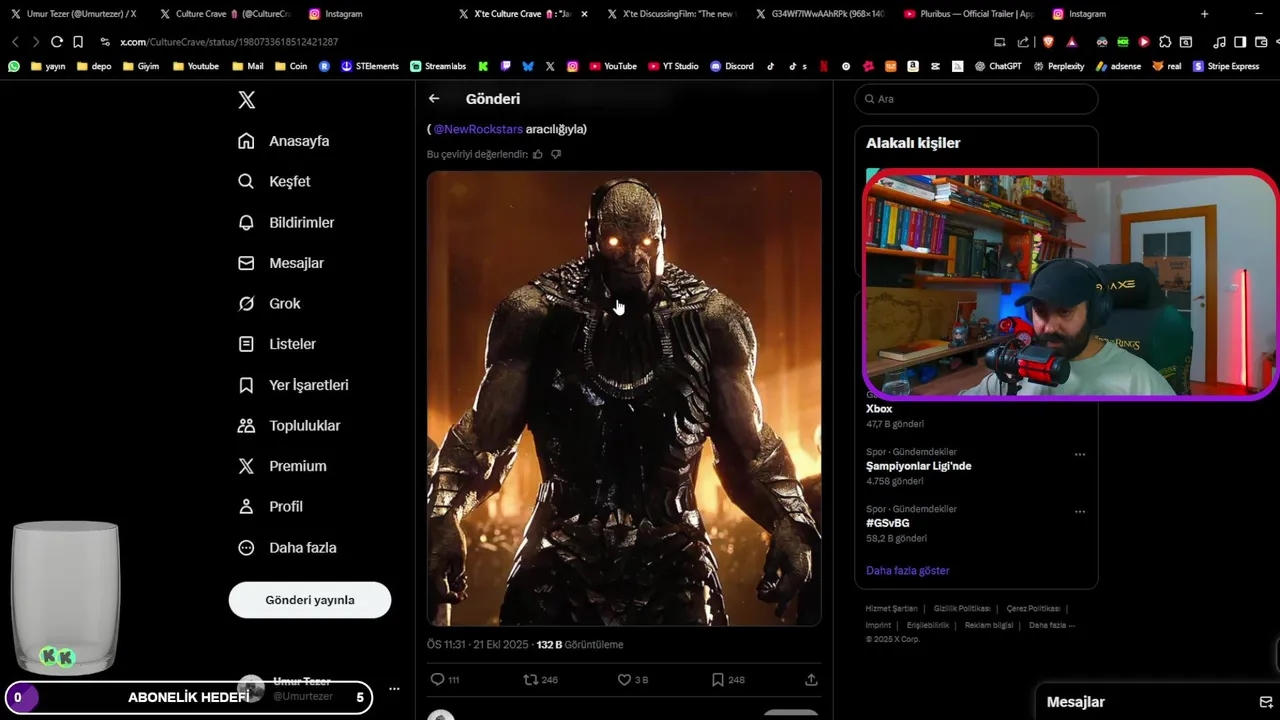Image resolution: width=1280 pixels, height=720 pixels.
Task: Open the Xbox trending topic
Action: (879, 409)
